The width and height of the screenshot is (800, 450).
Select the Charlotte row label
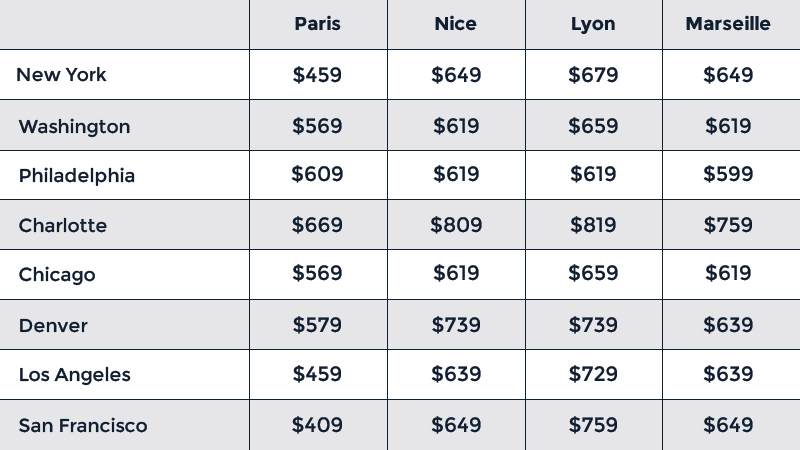63,226
